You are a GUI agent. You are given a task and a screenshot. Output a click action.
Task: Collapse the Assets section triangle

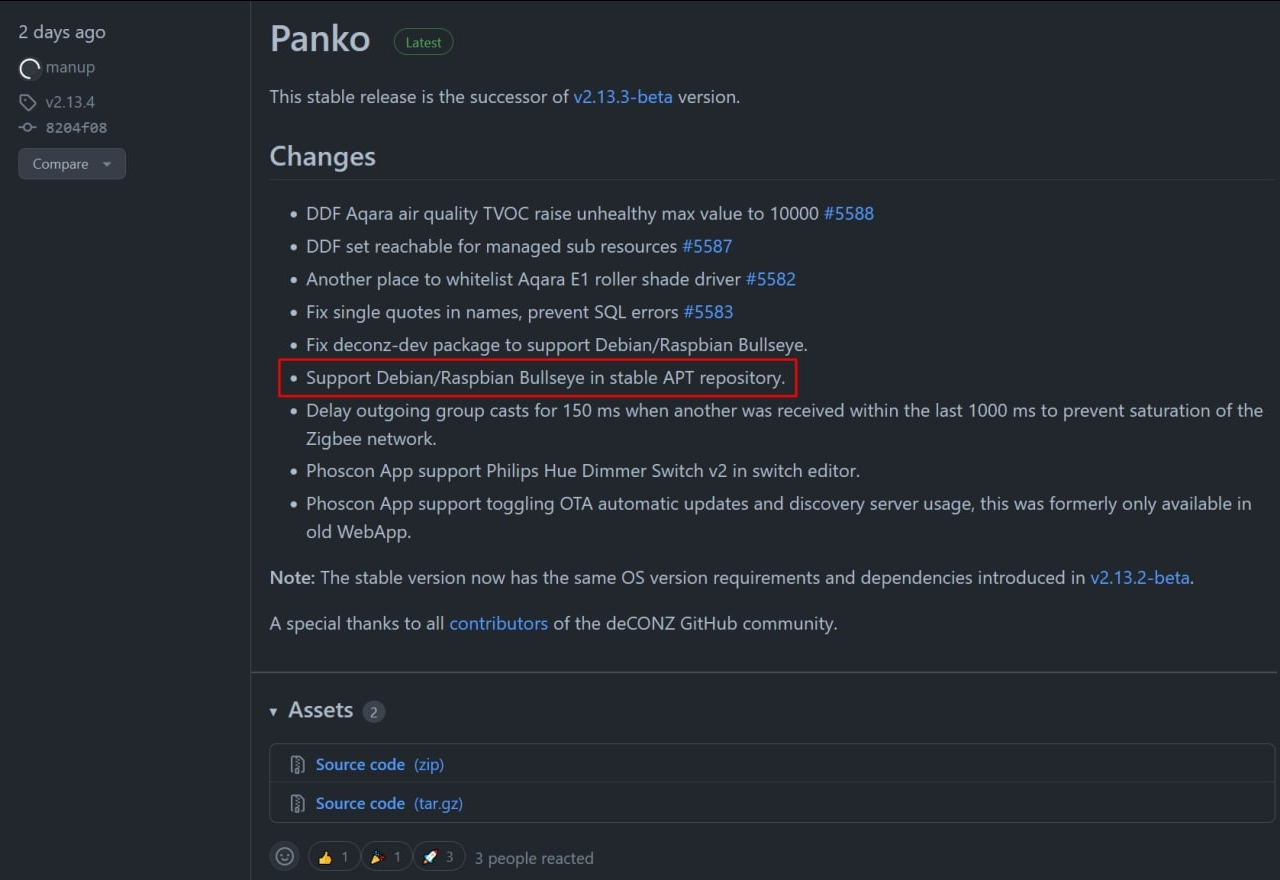273,711
